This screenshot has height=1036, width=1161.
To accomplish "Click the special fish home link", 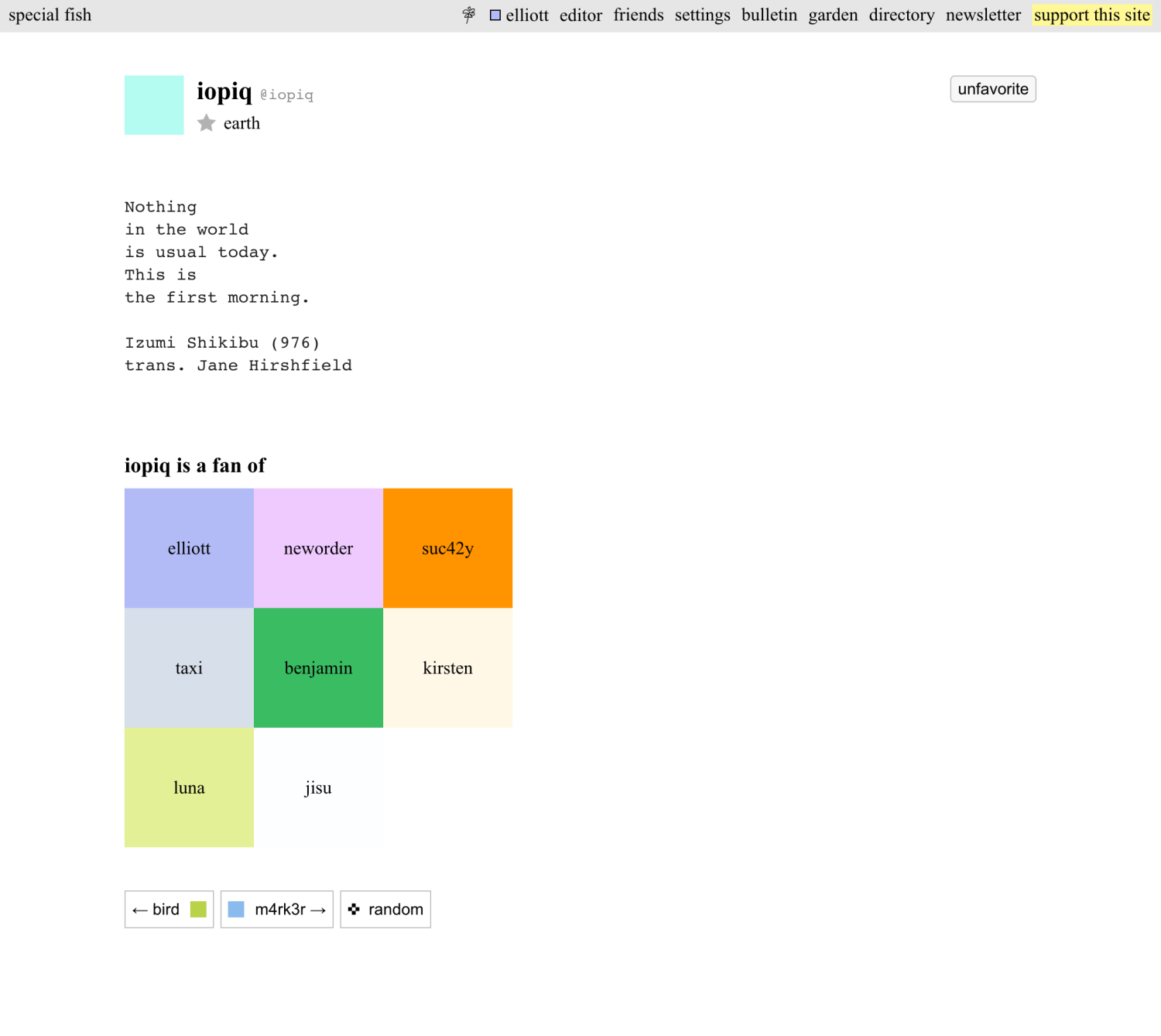I will point(50,15).
